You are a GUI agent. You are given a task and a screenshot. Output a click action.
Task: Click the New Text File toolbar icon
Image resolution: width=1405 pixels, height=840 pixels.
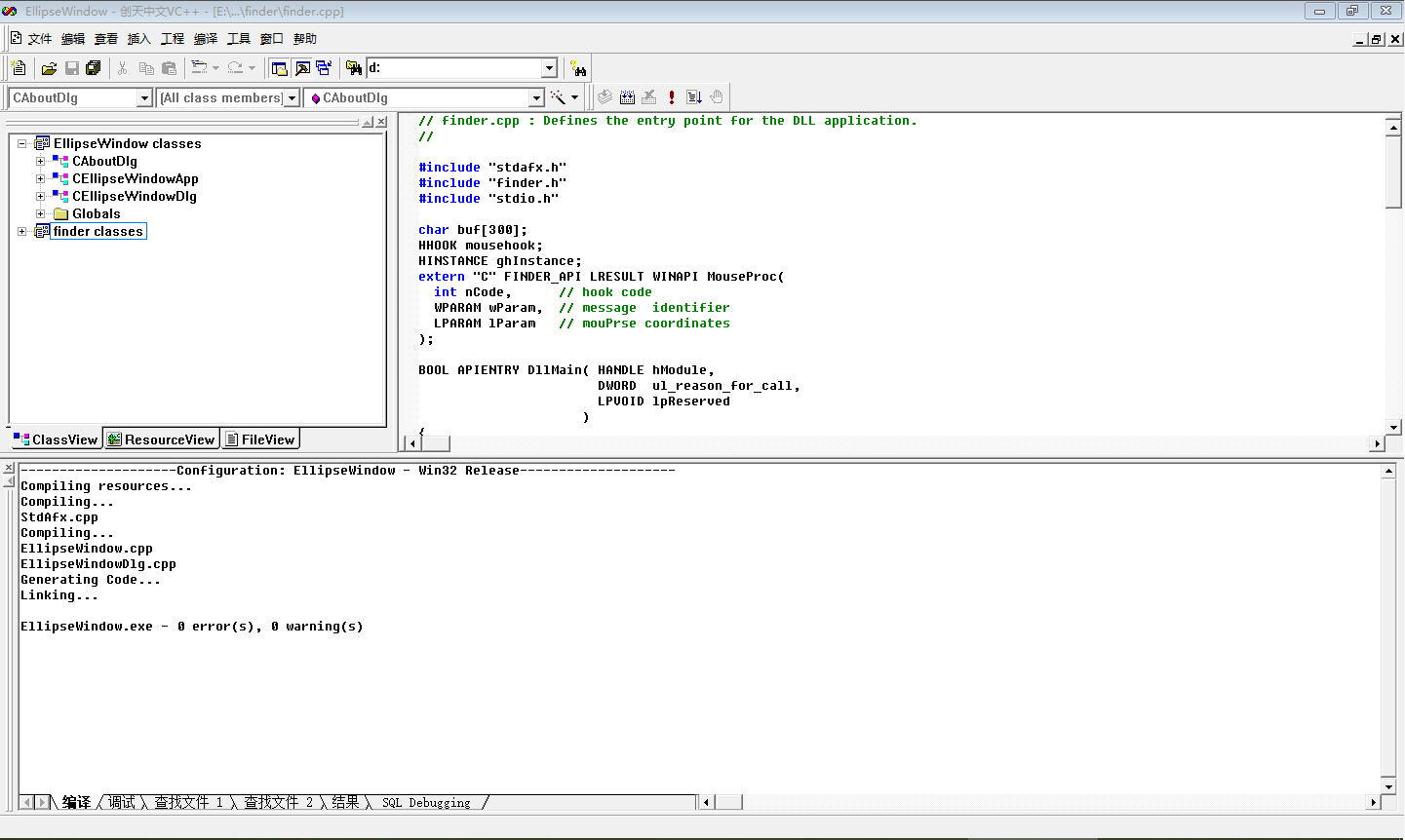(x=19, y=68)
